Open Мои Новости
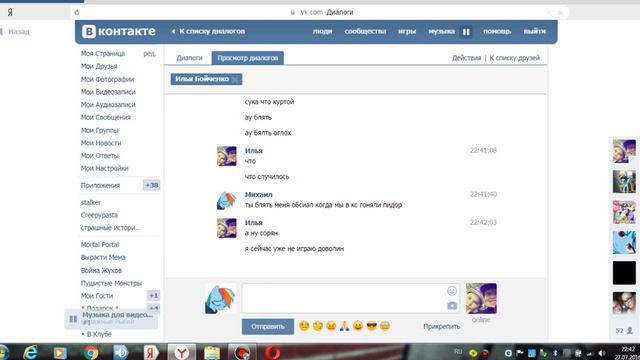The height and width of the screenshot is (360, 640). pos(101,143)
